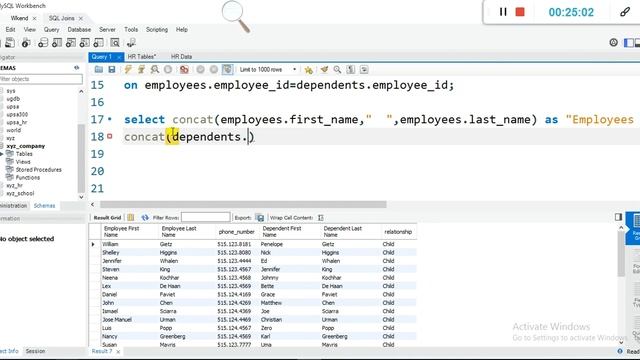Click the create stored procedure icon
This screenshot has height=360, width=640.
pos(84,42)
